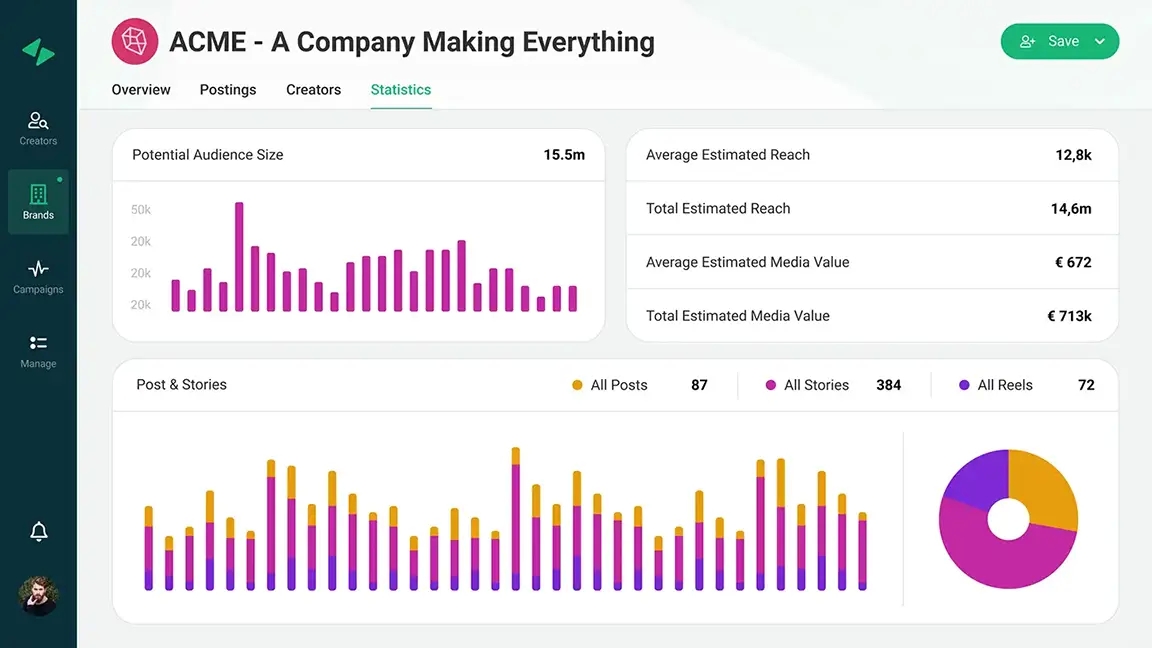Select the Brands building icon
The image size is (1152, 648).
click(38, 195)
